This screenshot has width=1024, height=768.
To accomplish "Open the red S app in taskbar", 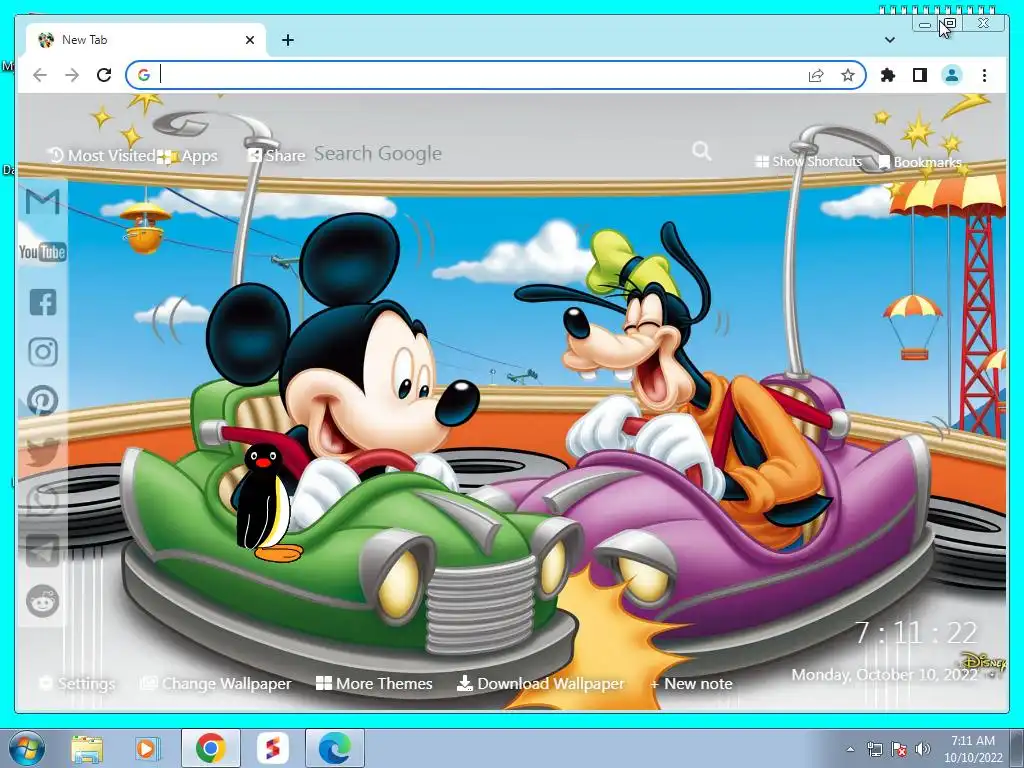I will (x=272, y=748).
